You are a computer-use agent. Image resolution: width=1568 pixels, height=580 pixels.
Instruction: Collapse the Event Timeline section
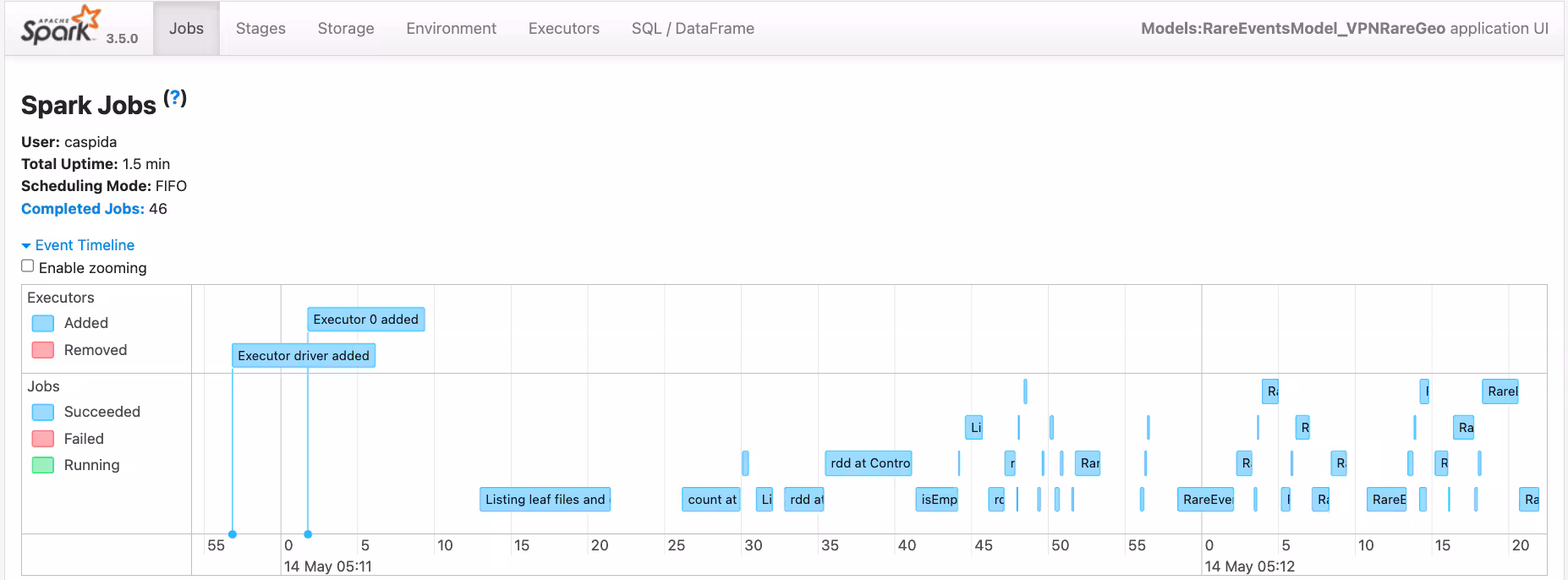(78, 245)
